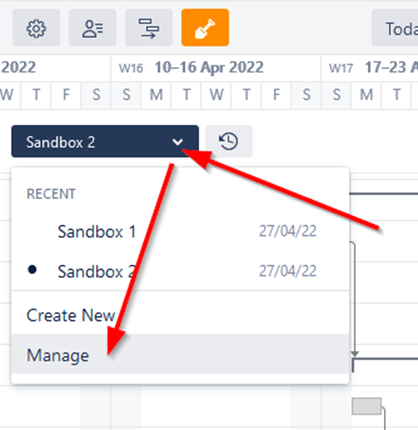Select the gray task bar in Gantt chart

tap(367, 406)
